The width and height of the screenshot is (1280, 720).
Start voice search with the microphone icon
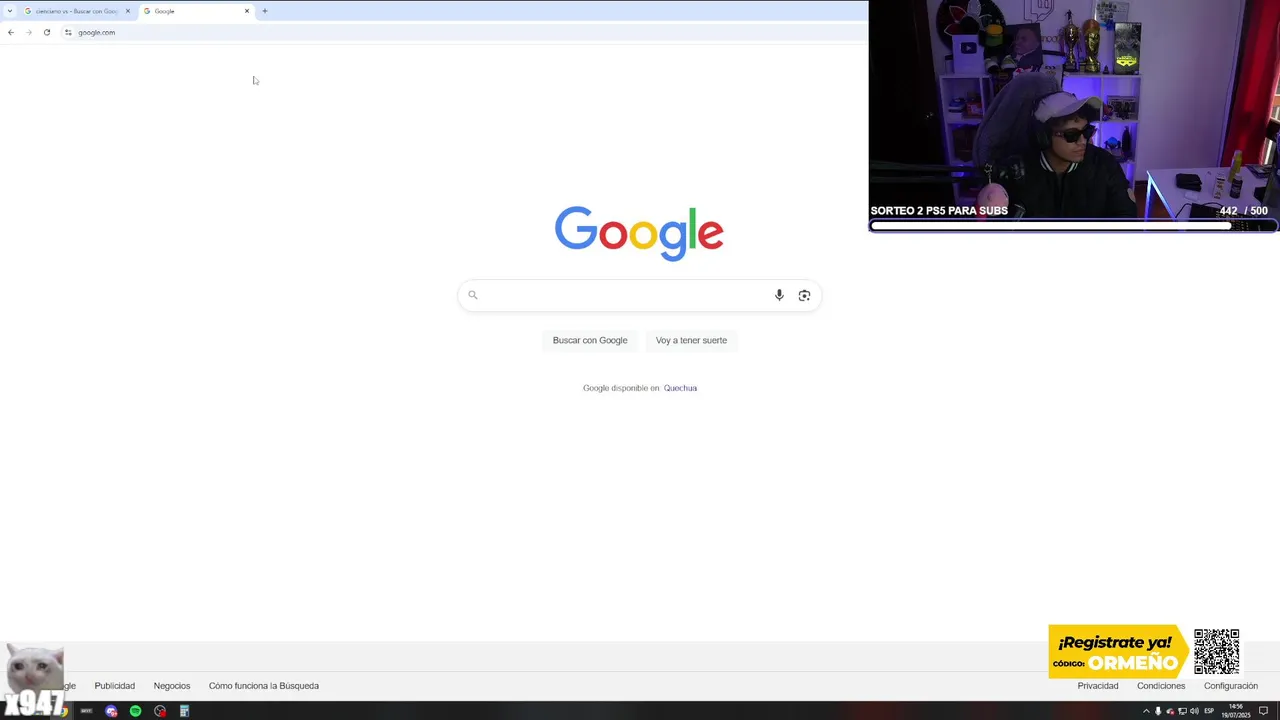coord(779,295)
